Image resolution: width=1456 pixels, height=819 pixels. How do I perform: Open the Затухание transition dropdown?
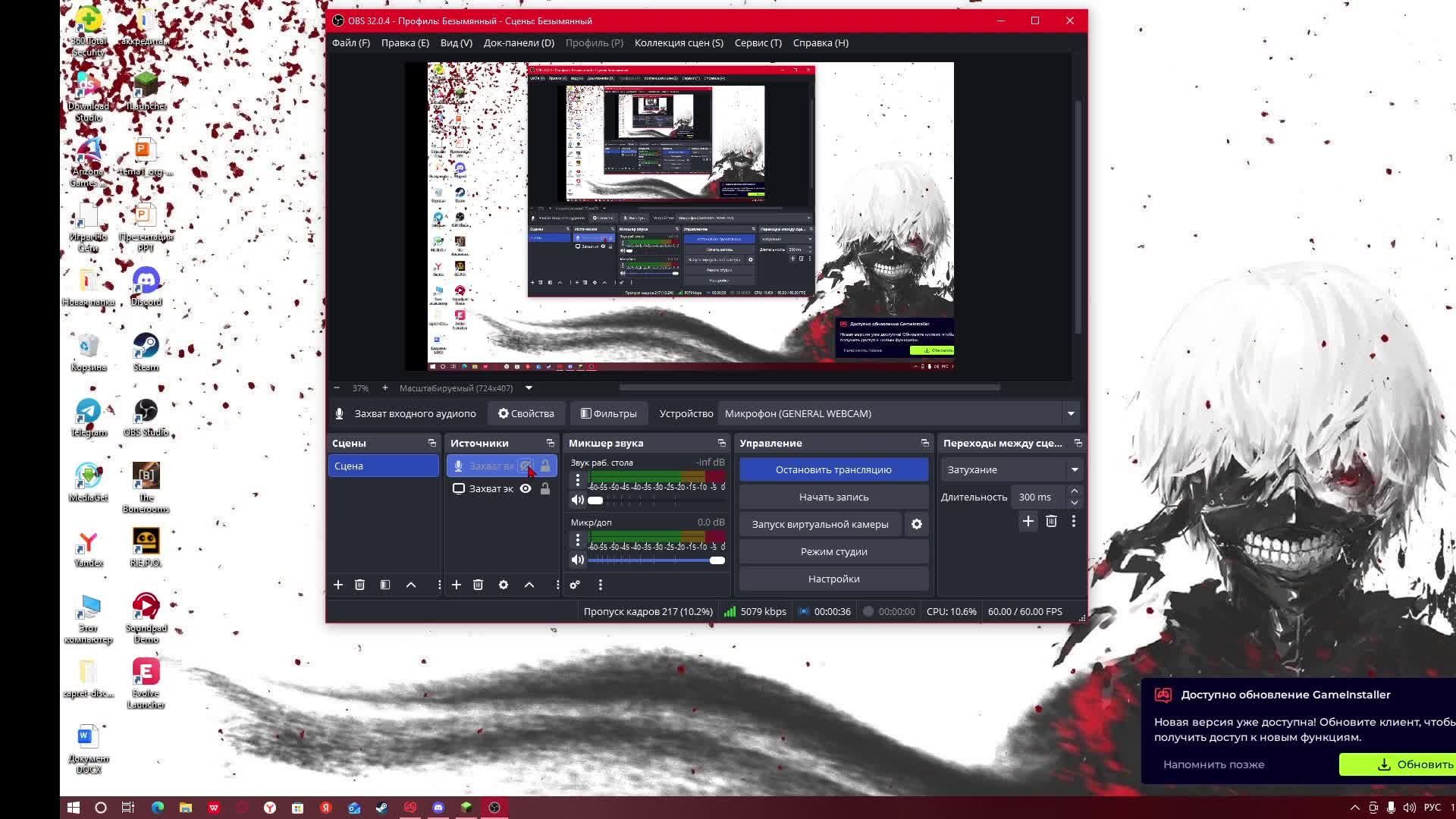click(1074, 469)
